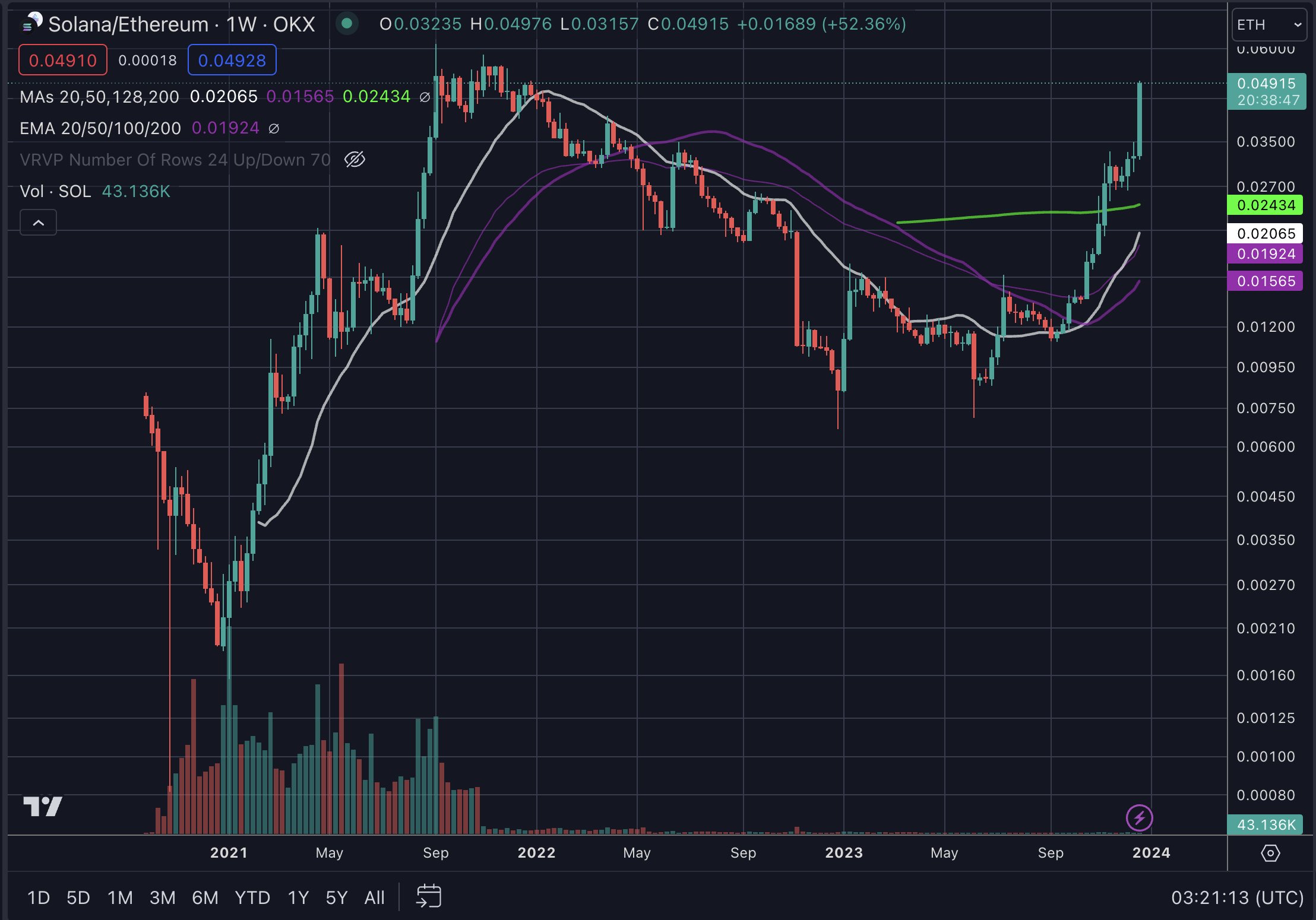Click the green 0.02434 MA price label
This screenshot has height=920, width=1316.
pos(1265,205)
